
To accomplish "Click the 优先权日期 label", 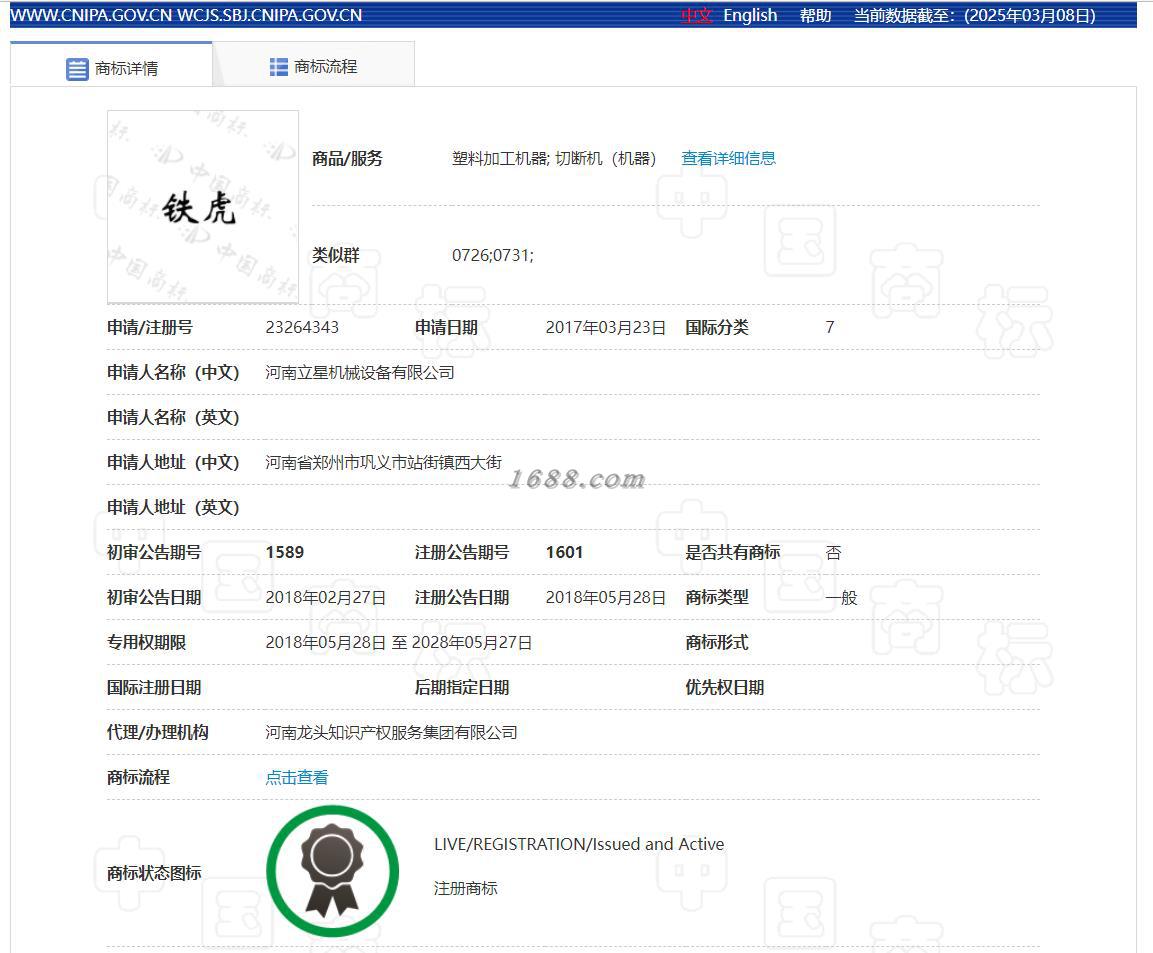I will click(x=724, y=688).
